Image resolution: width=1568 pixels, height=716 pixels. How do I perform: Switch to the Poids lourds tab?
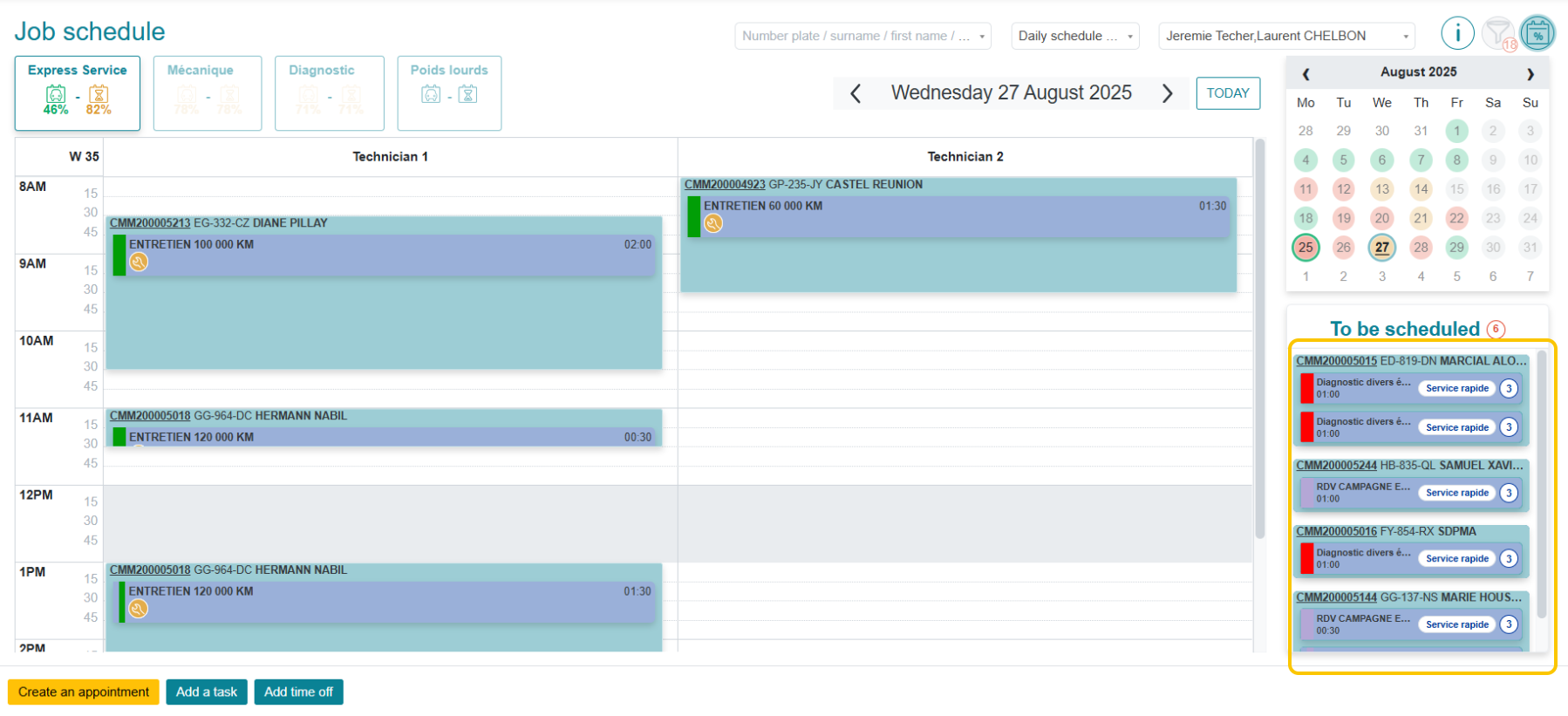pos(449,93)
